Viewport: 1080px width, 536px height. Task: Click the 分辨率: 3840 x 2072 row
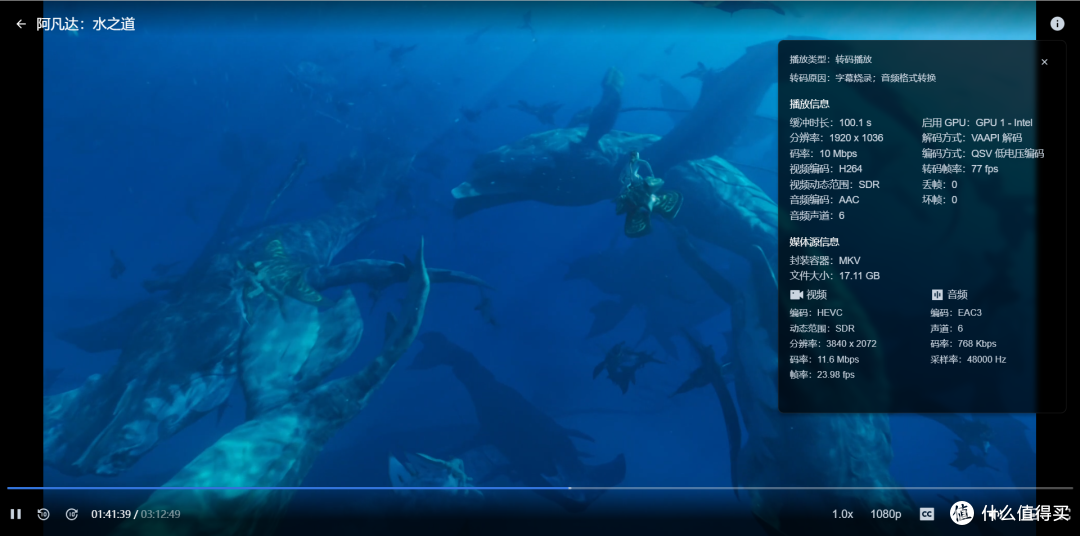[833, 343]
